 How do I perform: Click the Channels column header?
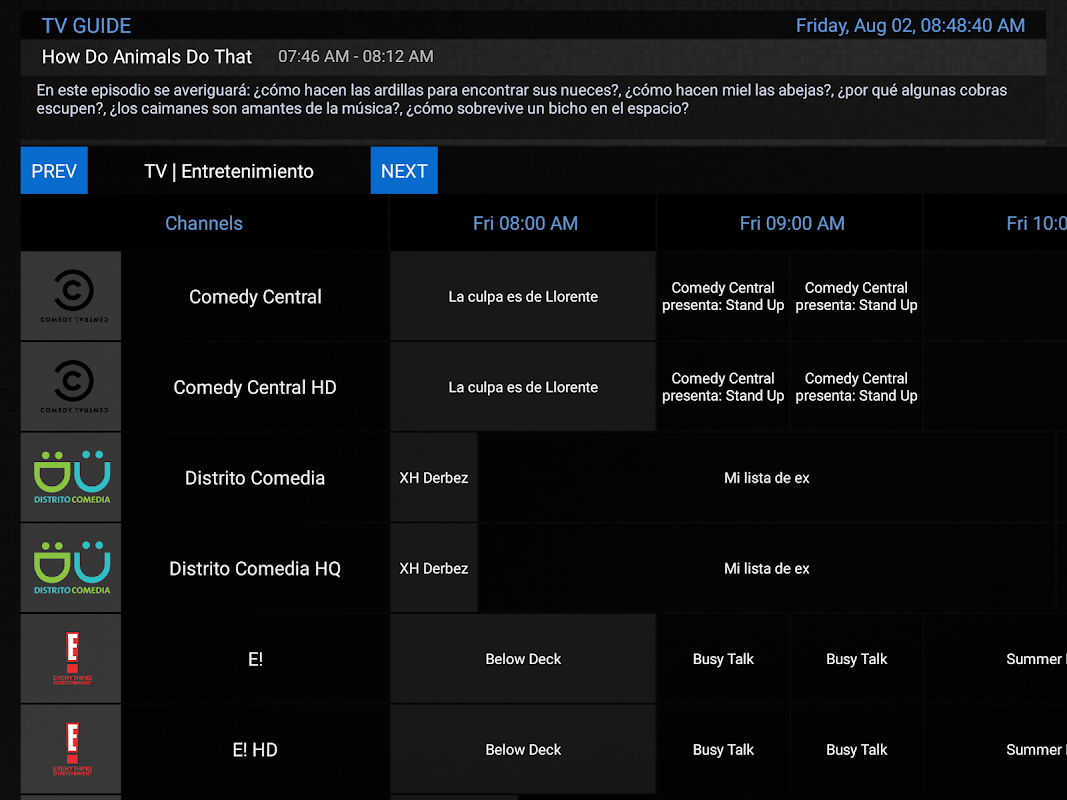tap(204, 223)
